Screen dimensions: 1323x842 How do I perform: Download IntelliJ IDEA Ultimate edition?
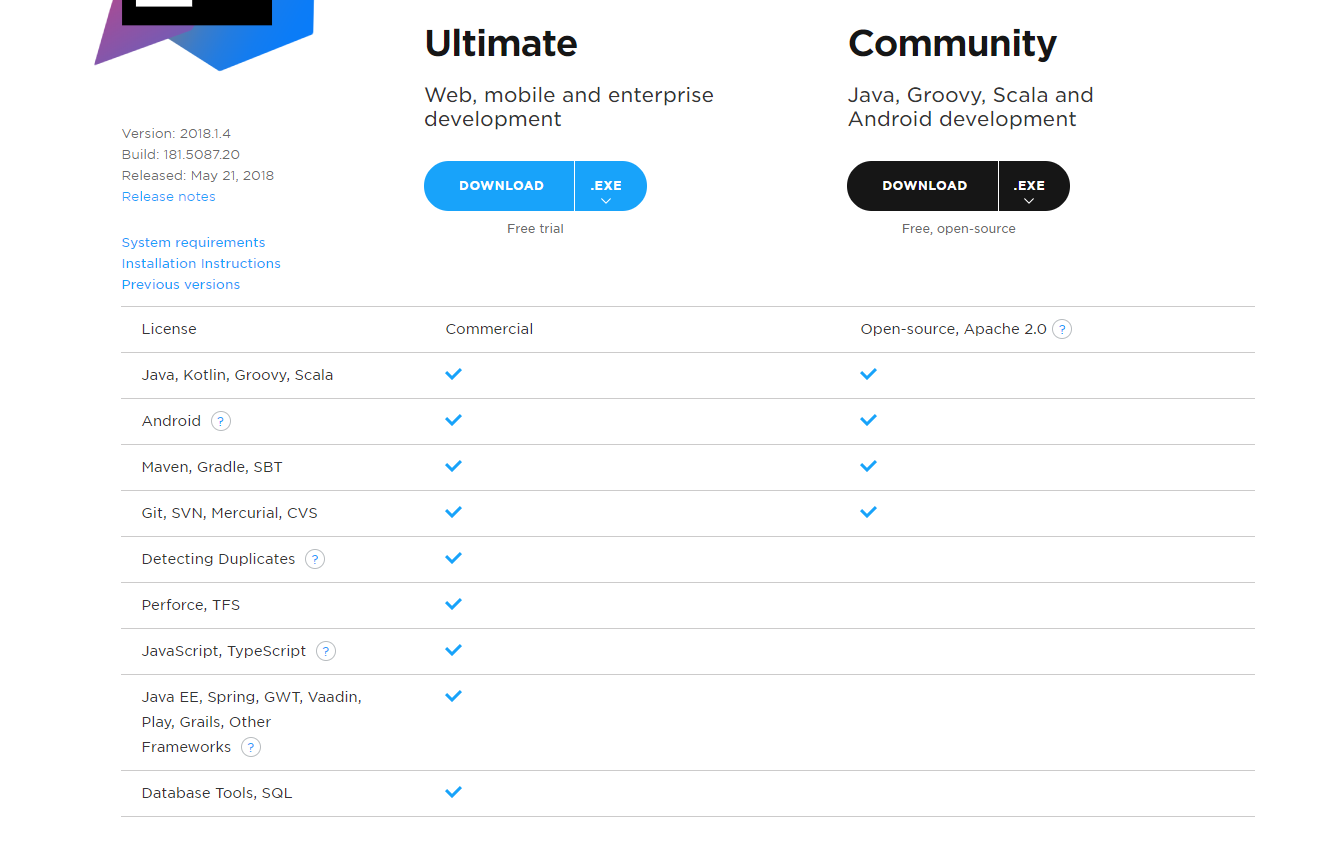[500, 186]
